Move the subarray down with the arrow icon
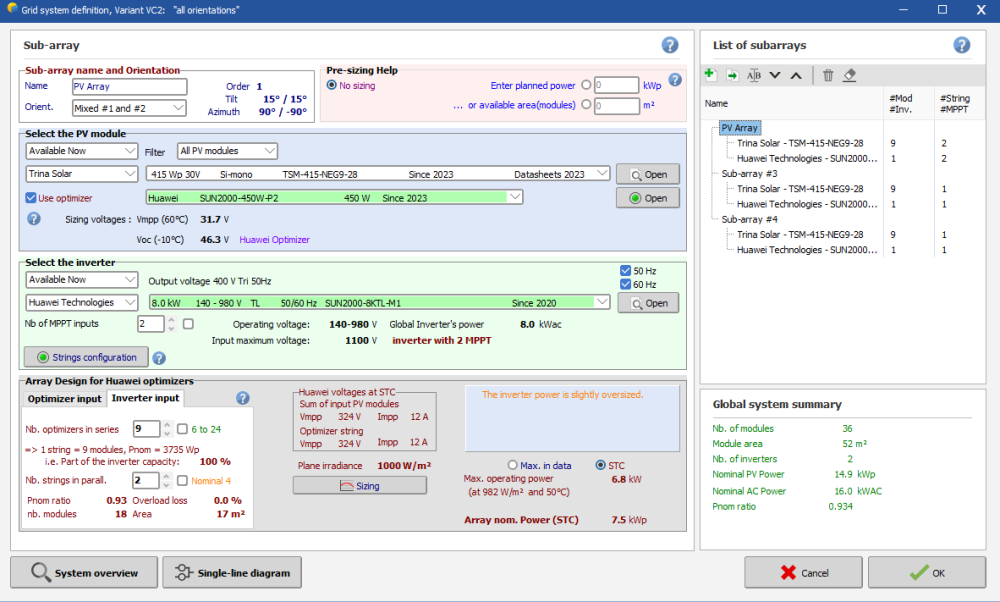This screenshot has height=602, width=1000. click(775, 75)
